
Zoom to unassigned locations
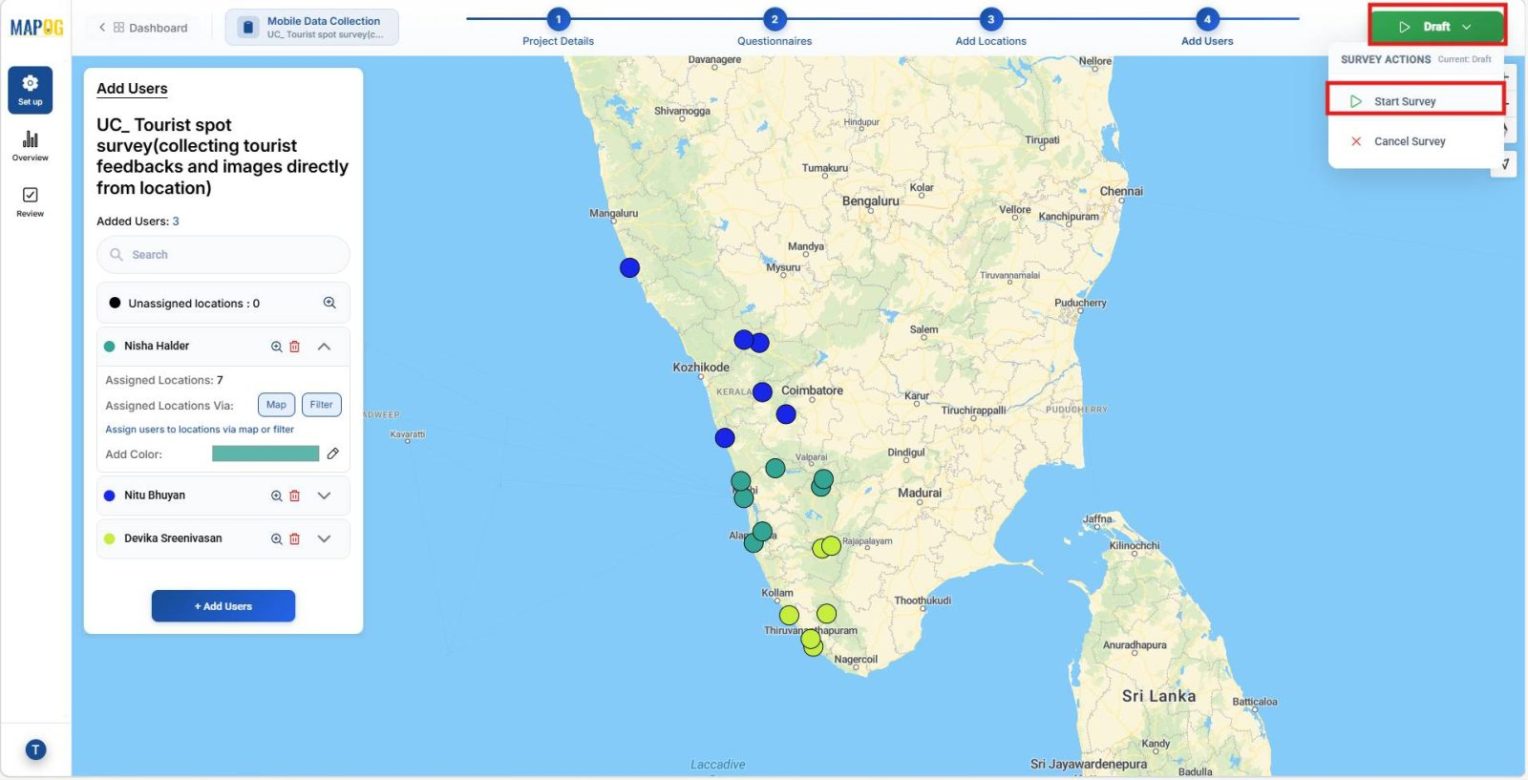click(329, 303)
